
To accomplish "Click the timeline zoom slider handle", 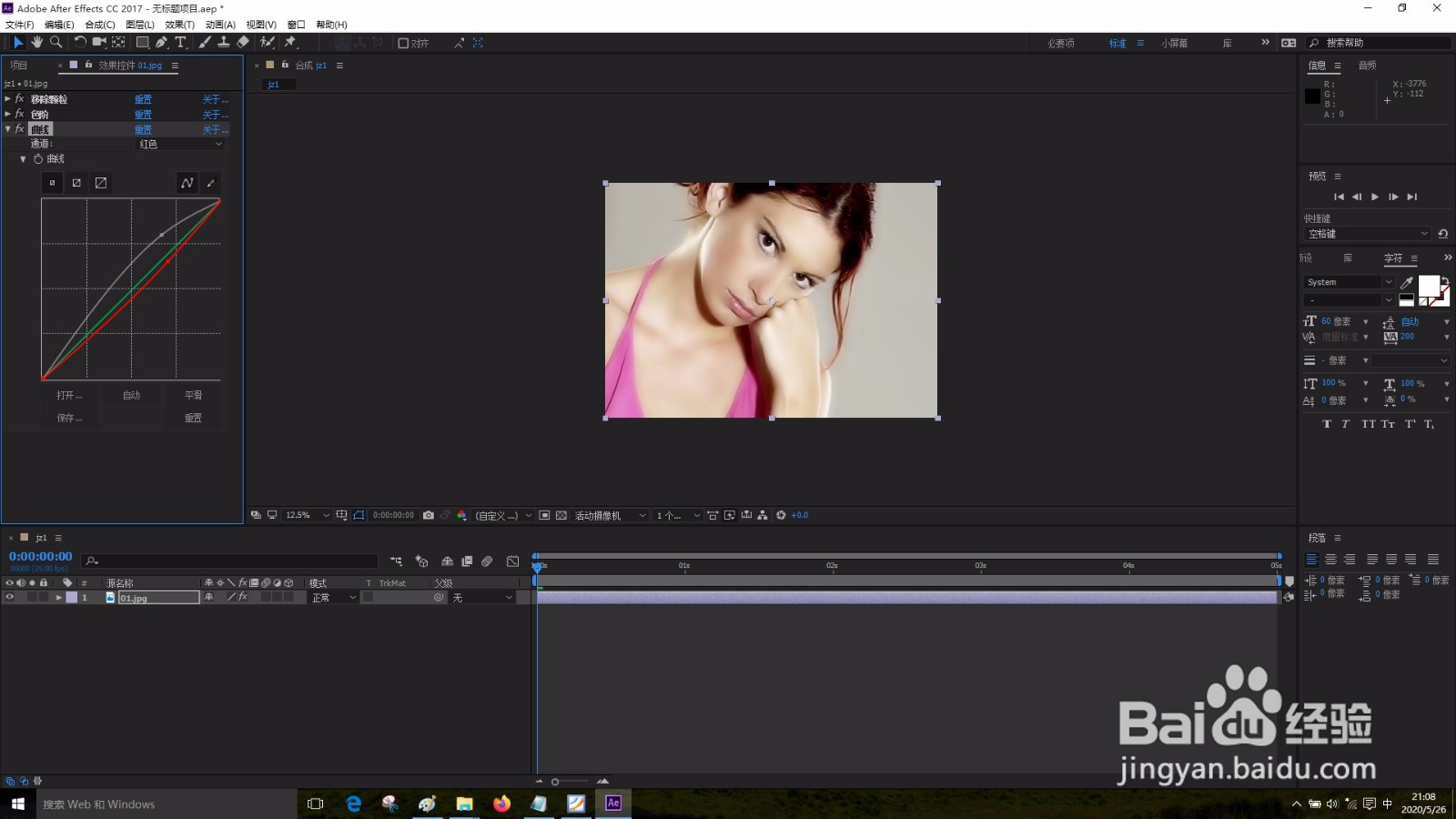I will tap(555, 782).
